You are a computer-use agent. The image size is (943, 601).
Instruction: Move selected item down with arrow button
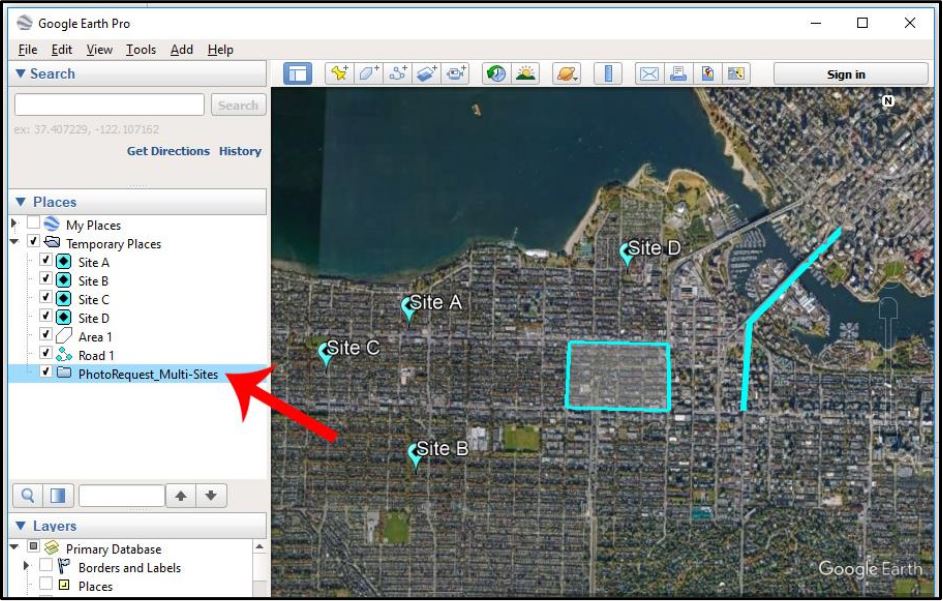211,496
